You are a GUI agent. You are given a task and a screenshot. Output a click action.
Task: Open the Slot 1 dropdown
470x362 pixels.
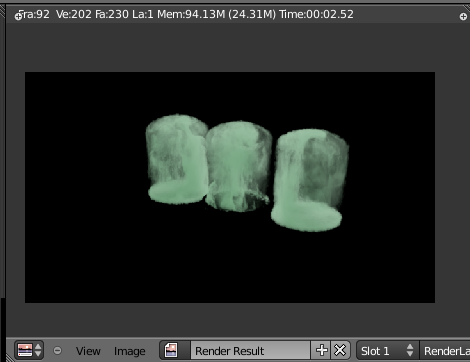click(388, 350)
